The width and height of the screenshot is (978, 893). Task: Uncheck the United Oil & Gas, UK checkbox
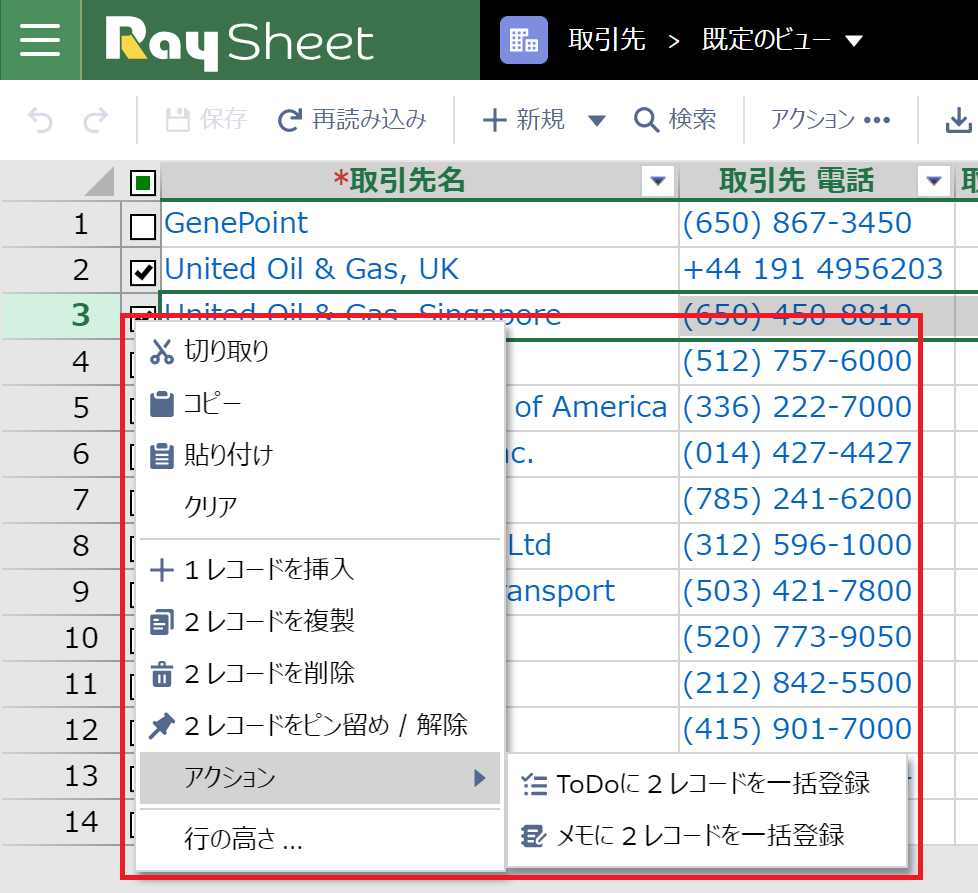click(143, 273)
